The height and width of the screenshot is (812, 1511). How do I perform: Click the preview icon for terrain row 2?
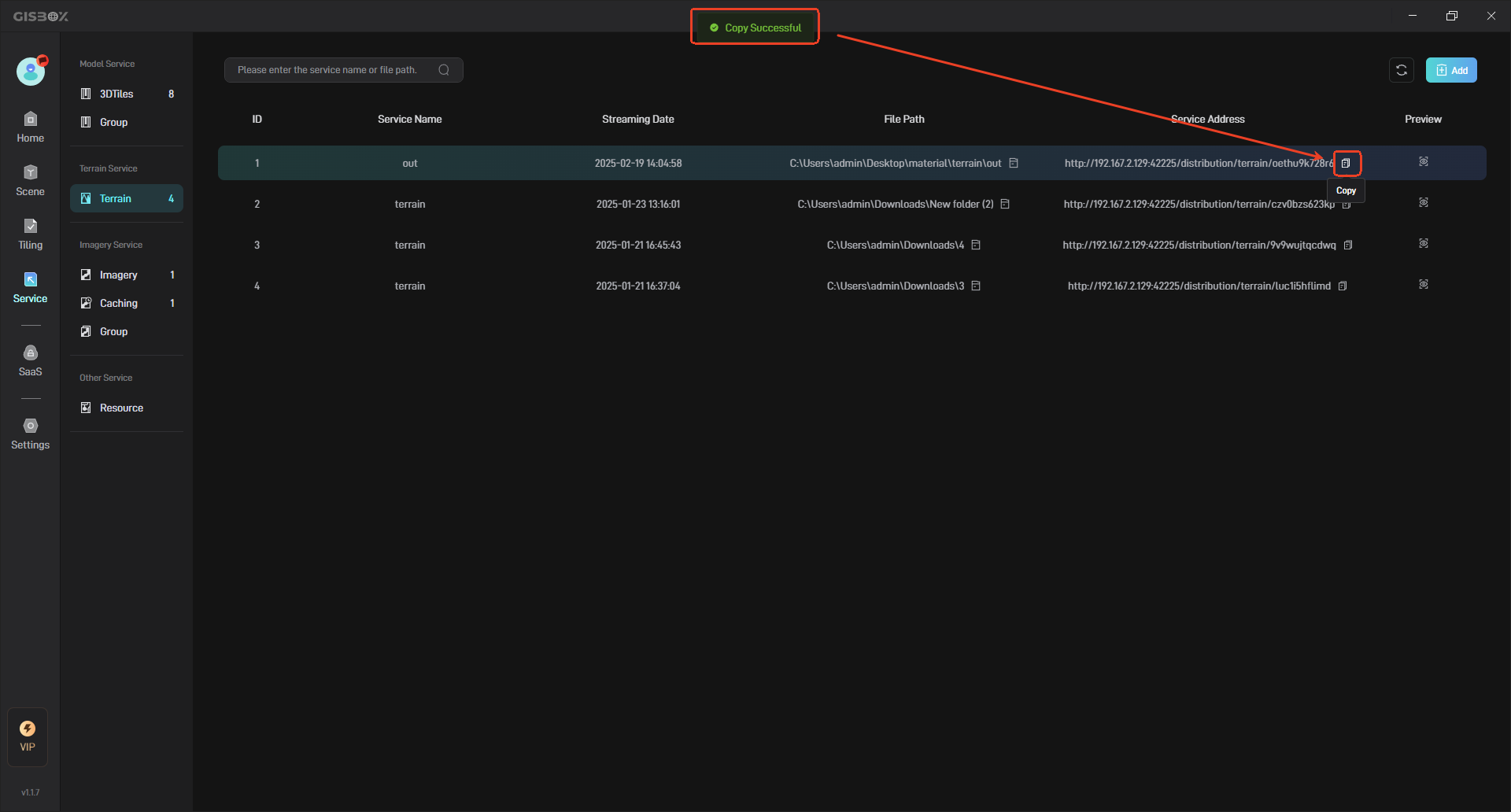[x=1423, y=203]
